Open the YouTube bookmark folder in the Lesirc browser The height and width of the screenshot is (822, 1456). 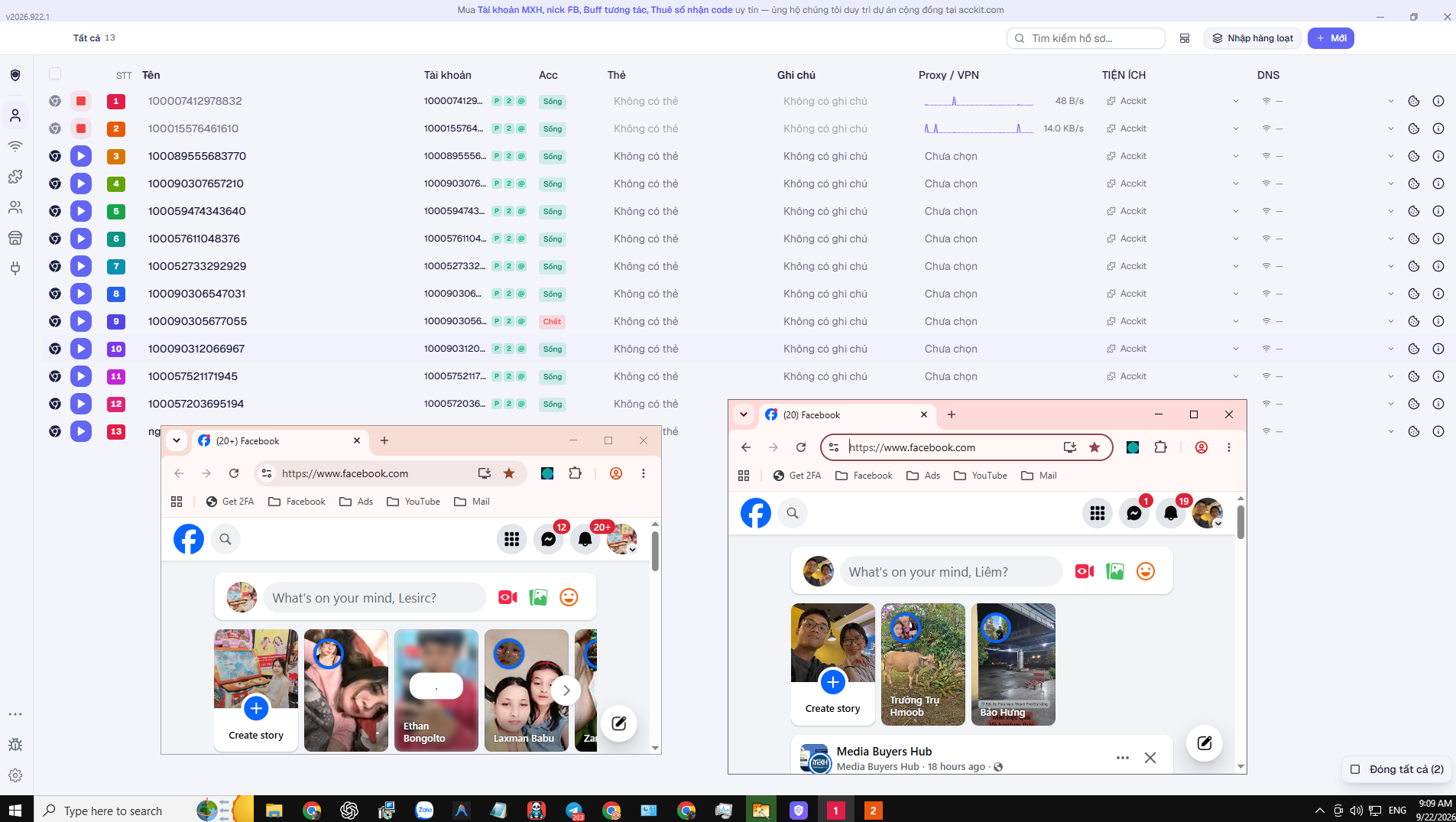(x=413, y=502)
